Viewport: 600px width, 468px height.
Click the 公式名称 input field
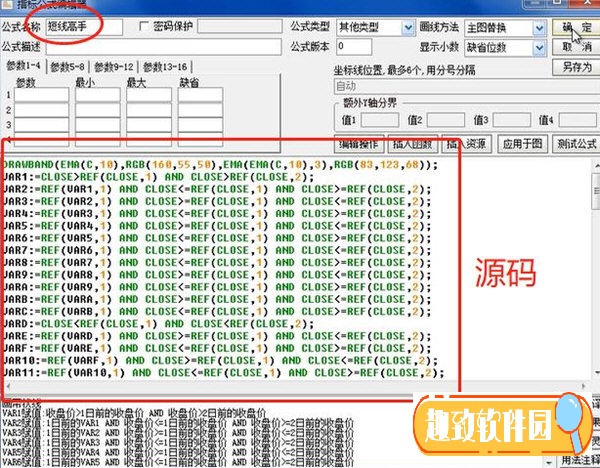(83, 27)
